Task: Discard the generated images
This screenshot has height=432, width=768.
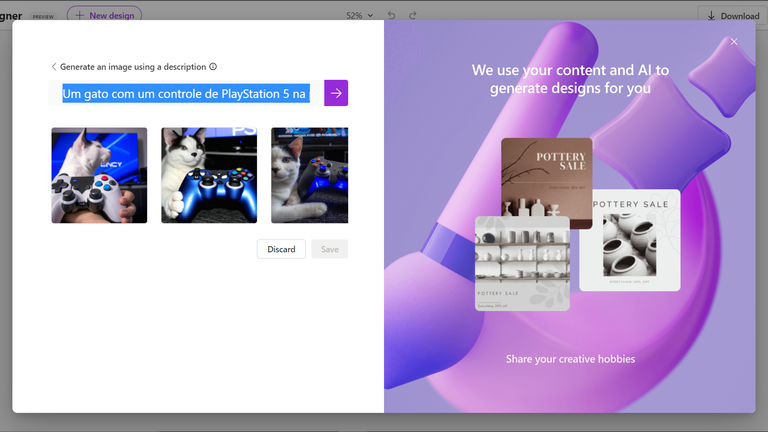Action: point(281,249)
